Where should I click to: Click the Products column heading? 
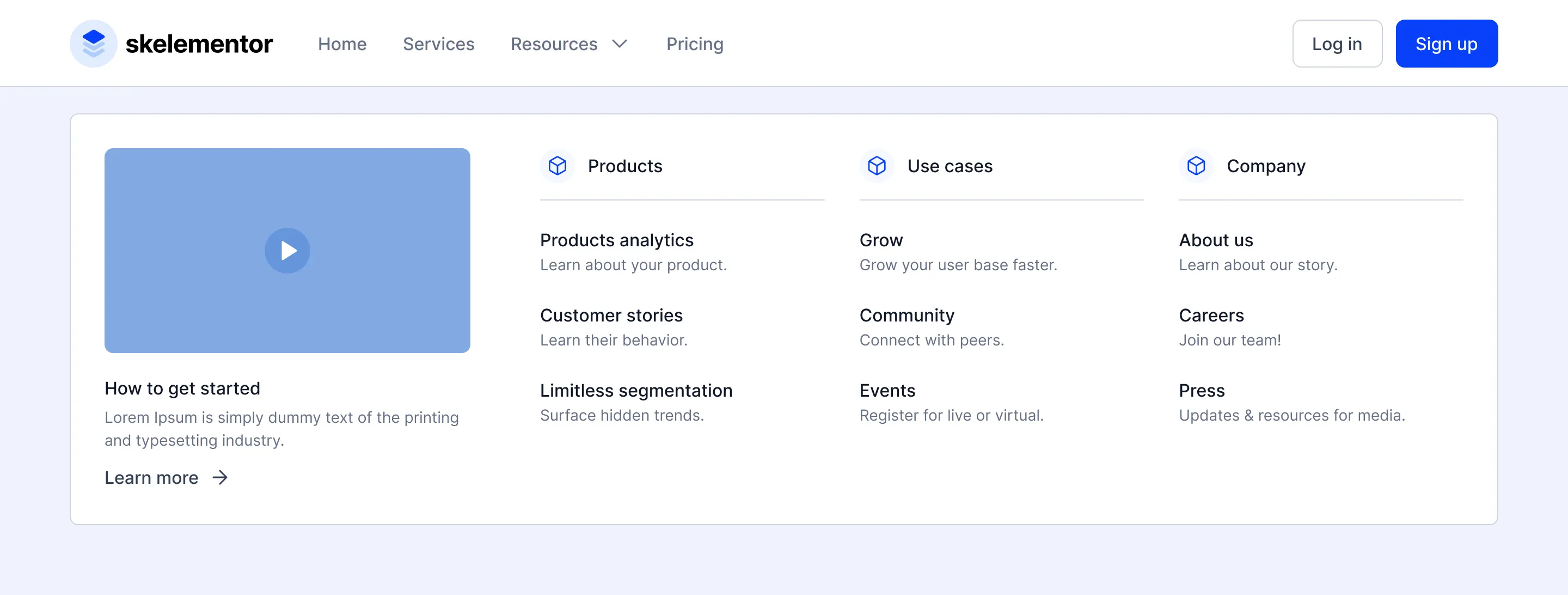click(x=624, y=166)
